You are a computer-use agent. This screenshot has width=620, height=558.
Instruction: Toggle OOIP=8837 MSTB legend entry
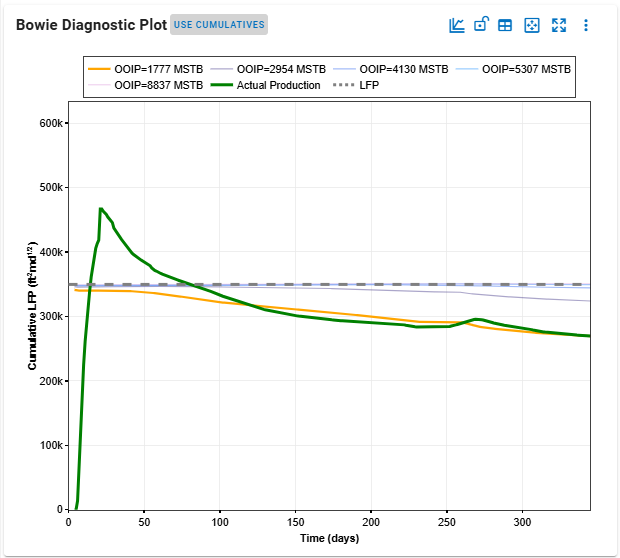(146, 85)
